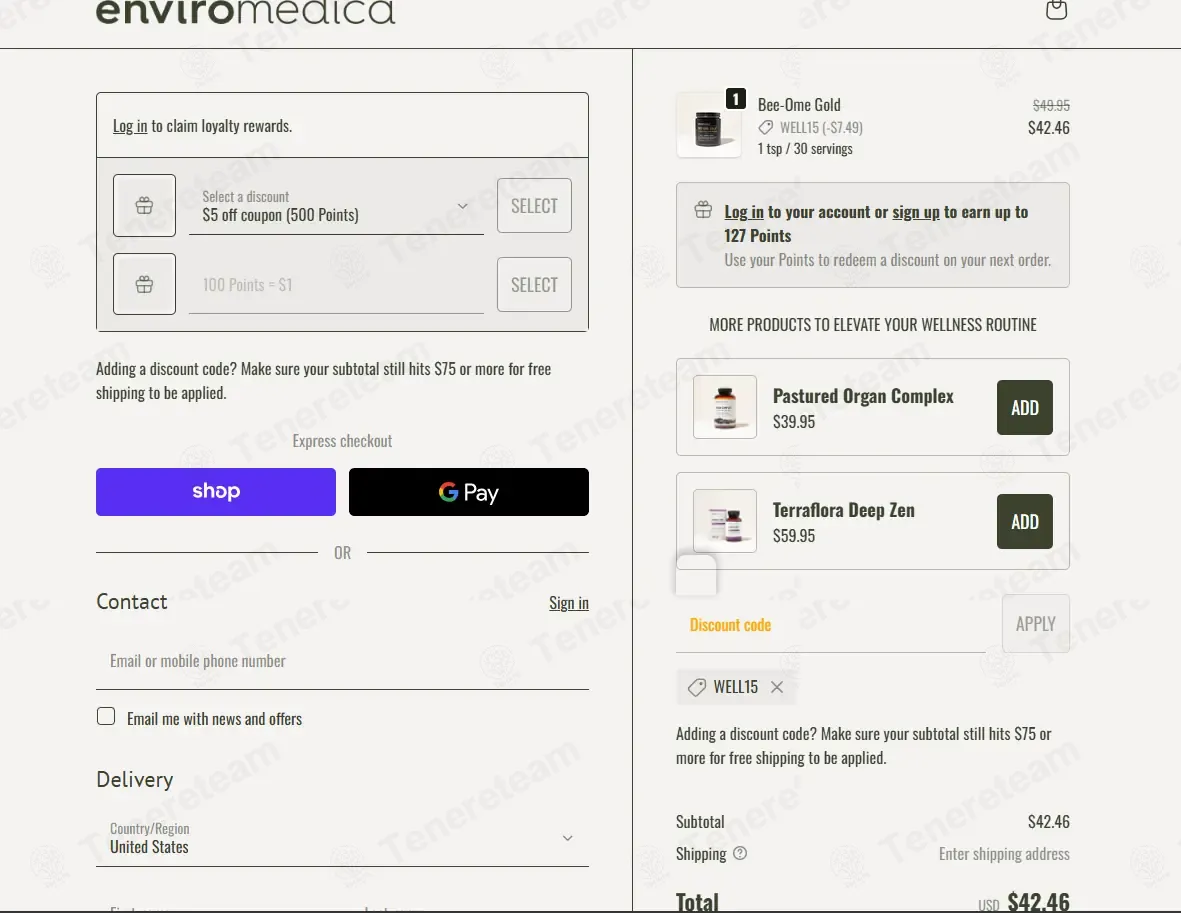Click SELECT next to $5 off coupon

(x=534, y=206)
